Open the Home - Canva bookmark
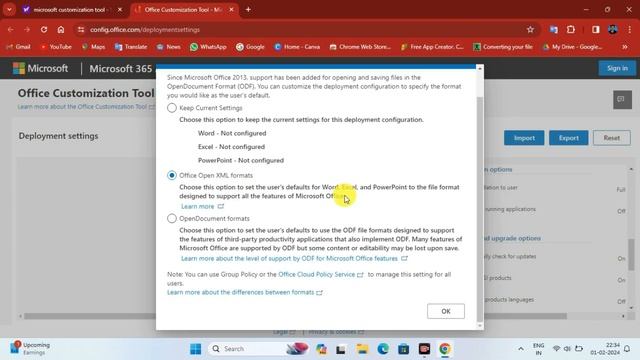This screenshot has width=640, height=360. tap(297, 47)
